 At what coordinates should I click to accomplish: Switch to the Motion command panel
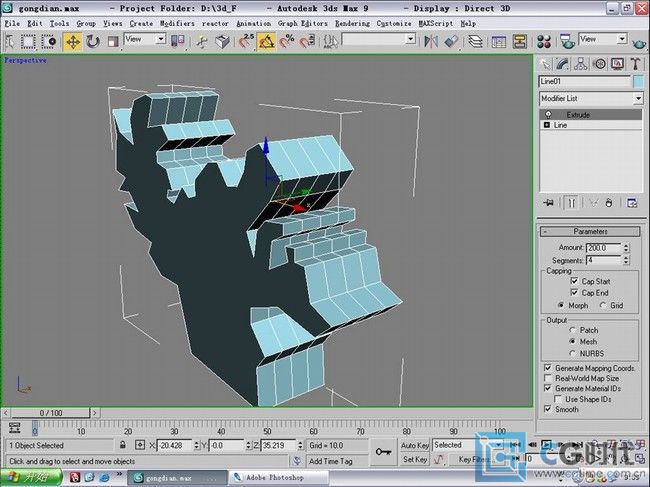(x=599, y=64)
